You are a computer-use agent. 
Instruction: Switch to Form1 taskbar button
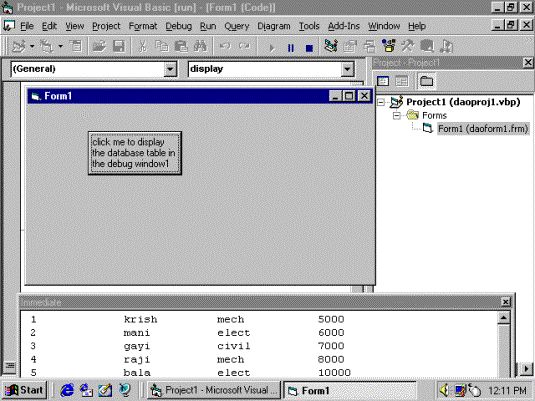350,390
